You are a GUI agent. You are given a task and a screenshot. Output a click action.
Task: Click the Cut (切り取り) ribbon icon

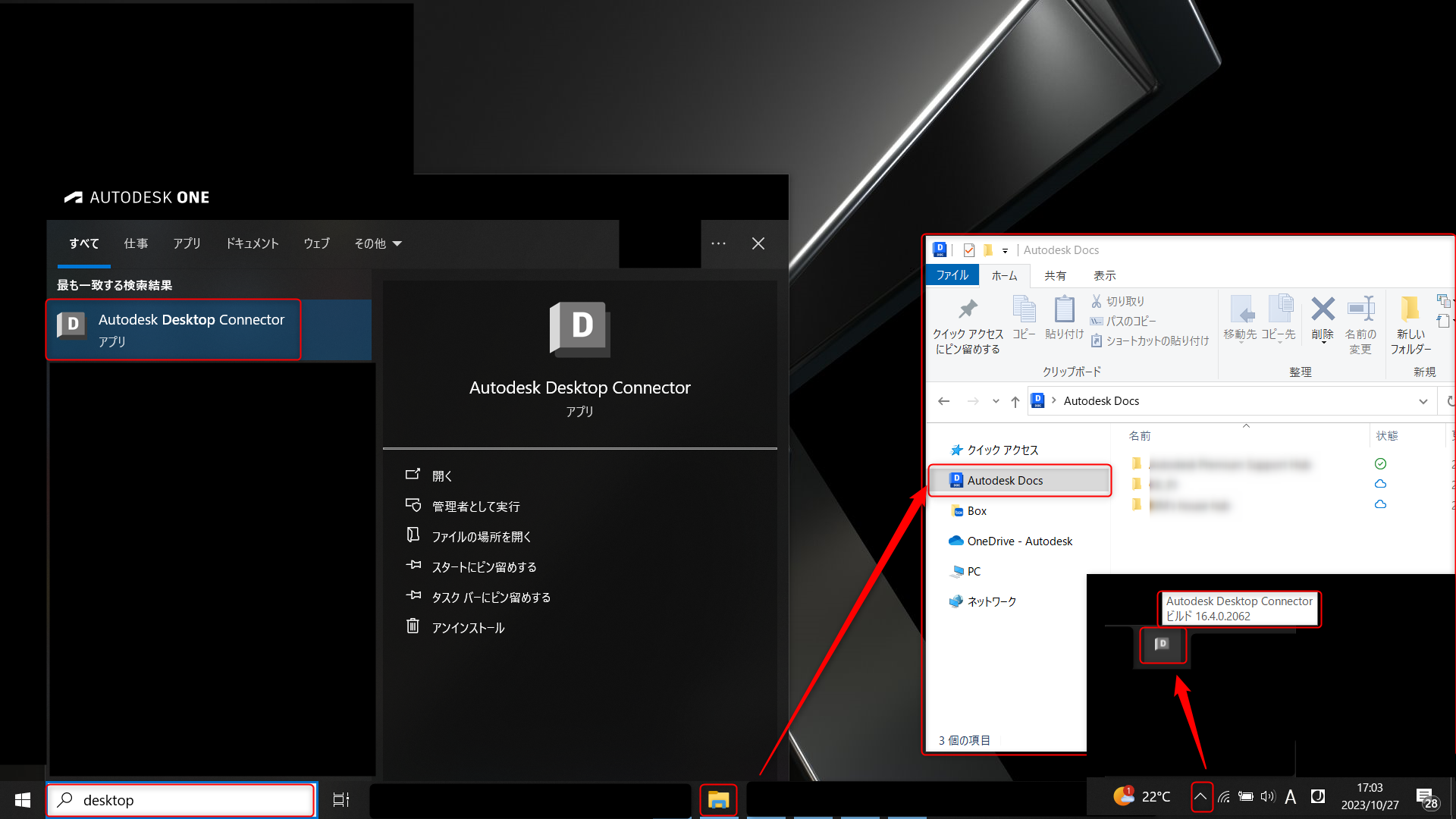(1097, 301)
